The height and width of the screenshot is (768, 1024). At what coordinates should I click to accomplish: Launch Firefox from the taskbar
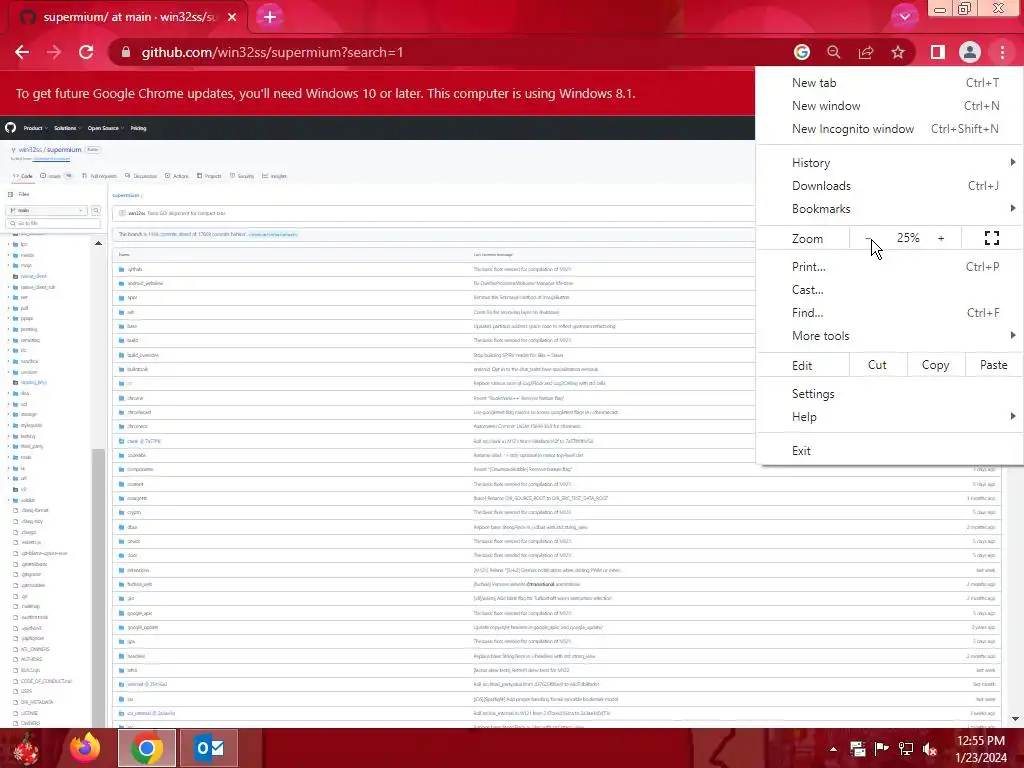86,748
